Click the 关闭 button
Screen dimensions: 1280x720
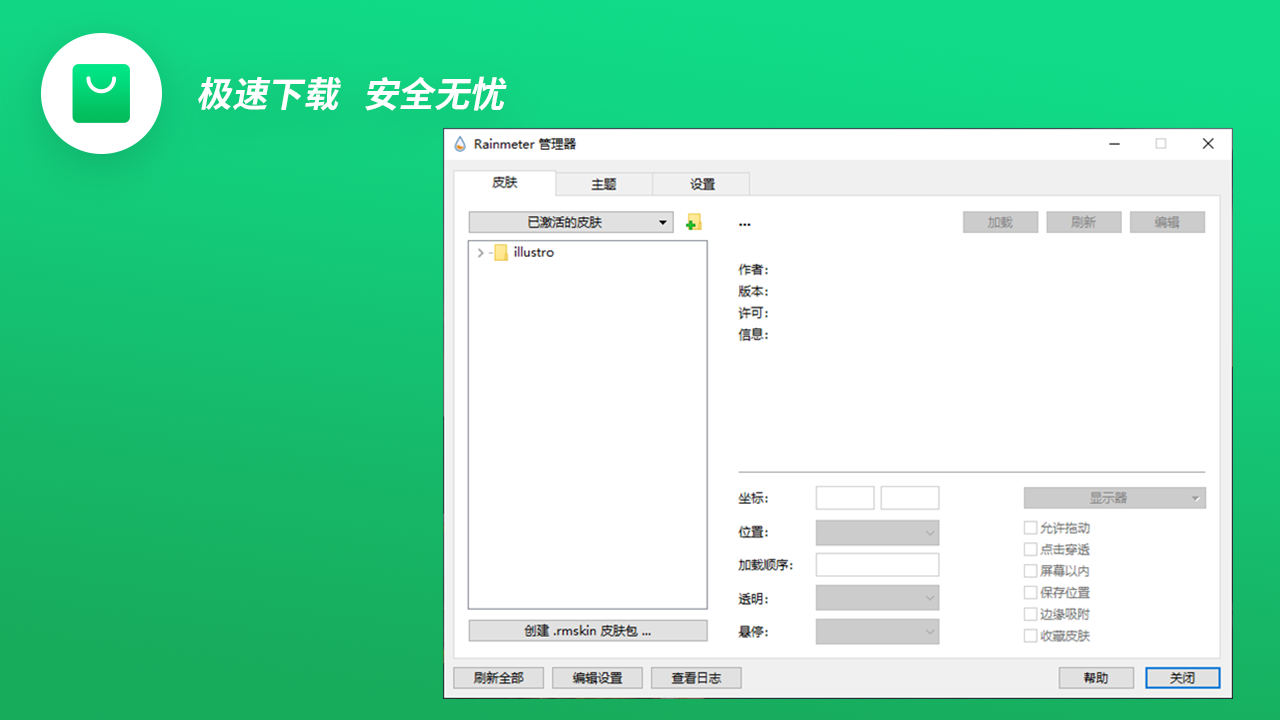[x=1183, y=678]
